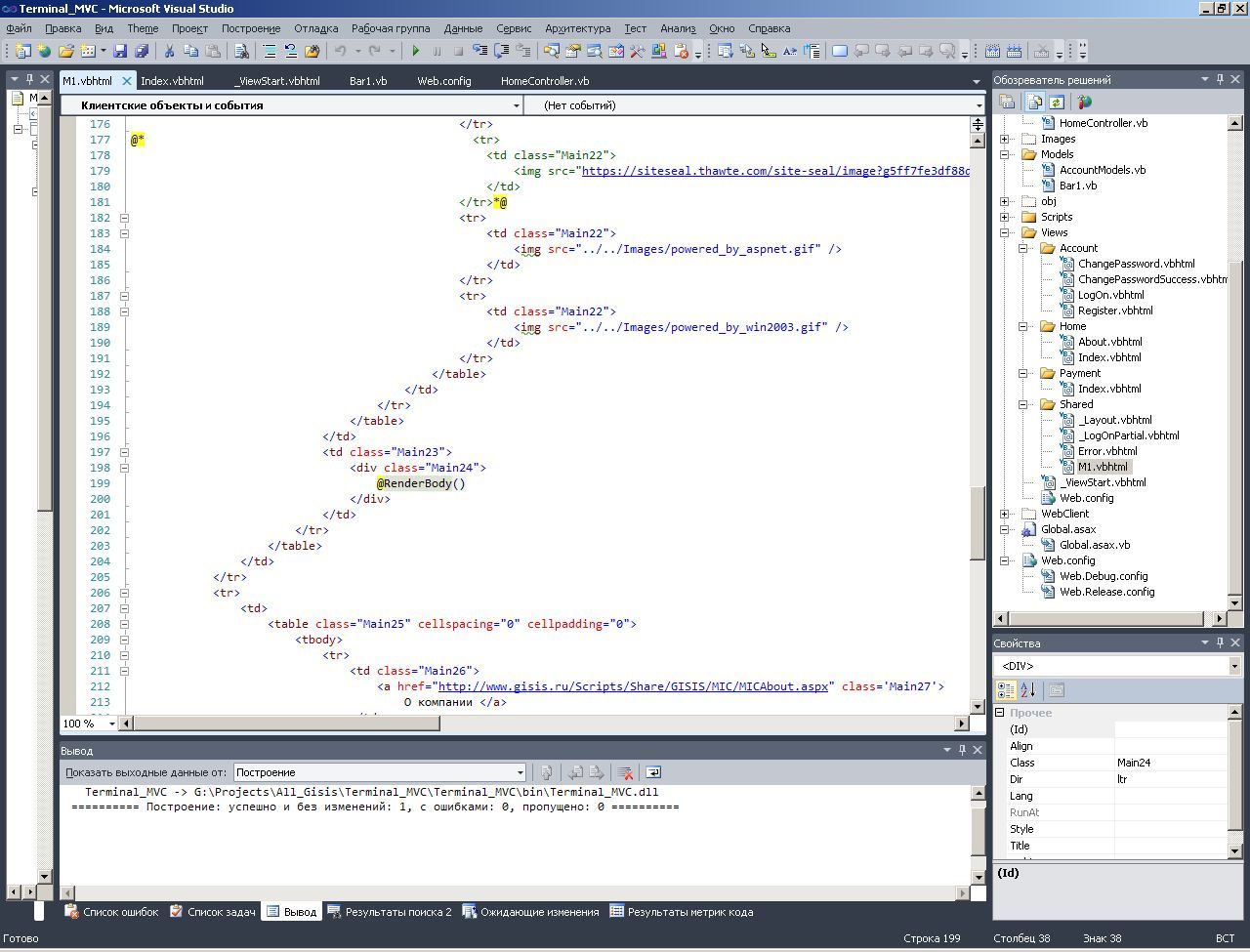Clear all output with the red X icon
This screenshot has width=1250, height=952.
click(x=626, y=772)
